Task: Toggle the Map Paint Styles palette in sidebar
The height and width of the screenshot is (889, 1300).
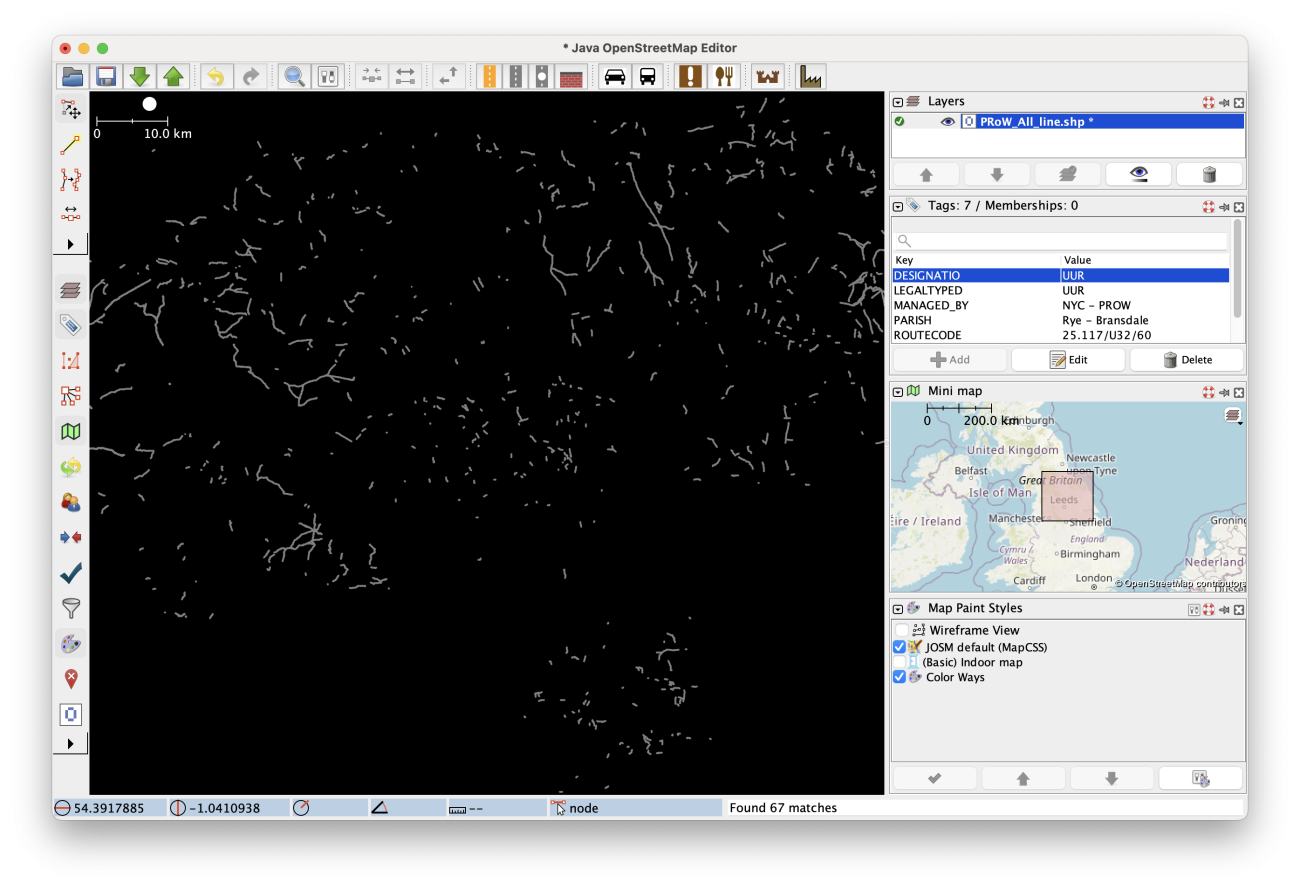Action: pos(70,644)
